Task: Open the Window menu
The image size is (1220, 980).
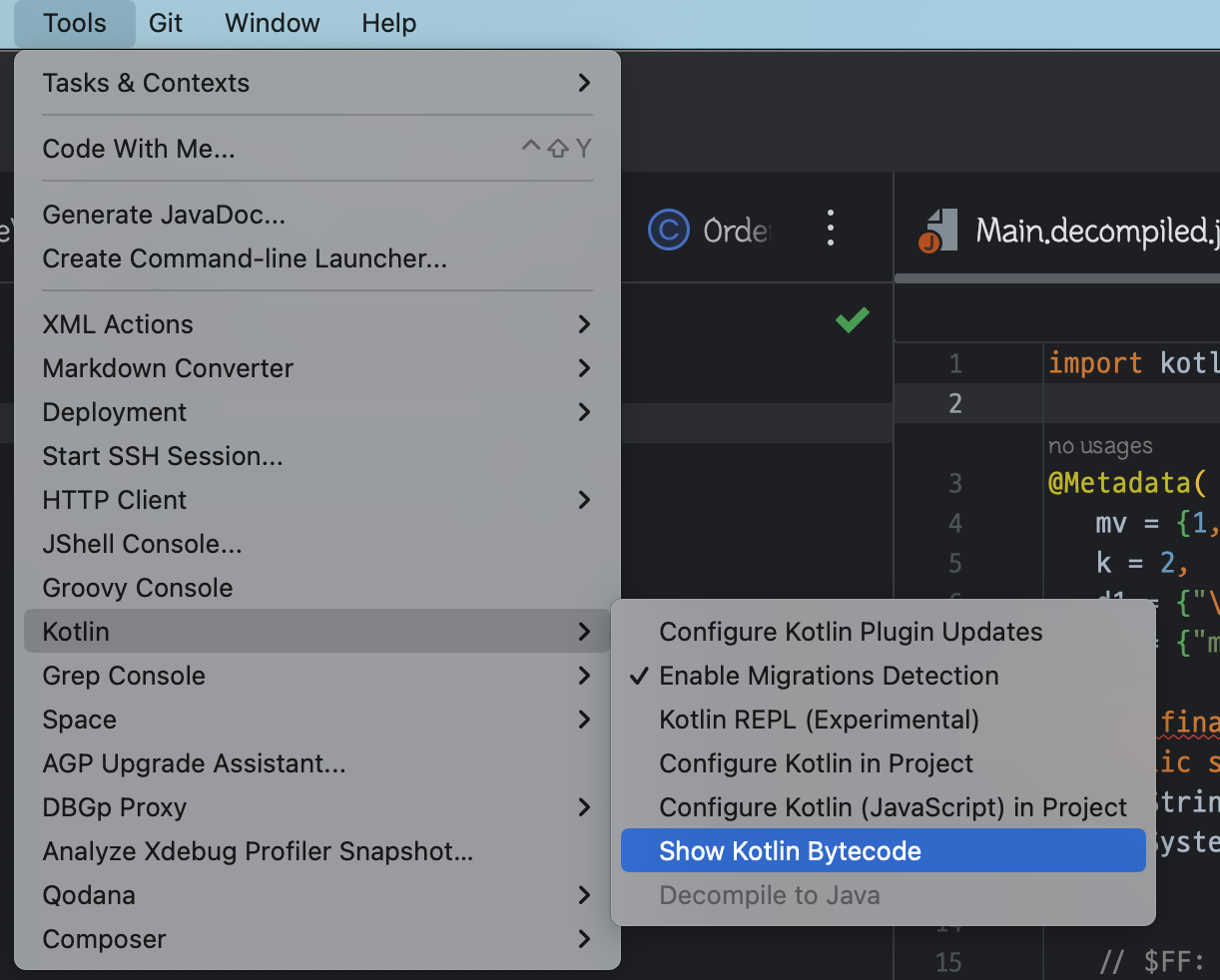Action: [273, 23]
